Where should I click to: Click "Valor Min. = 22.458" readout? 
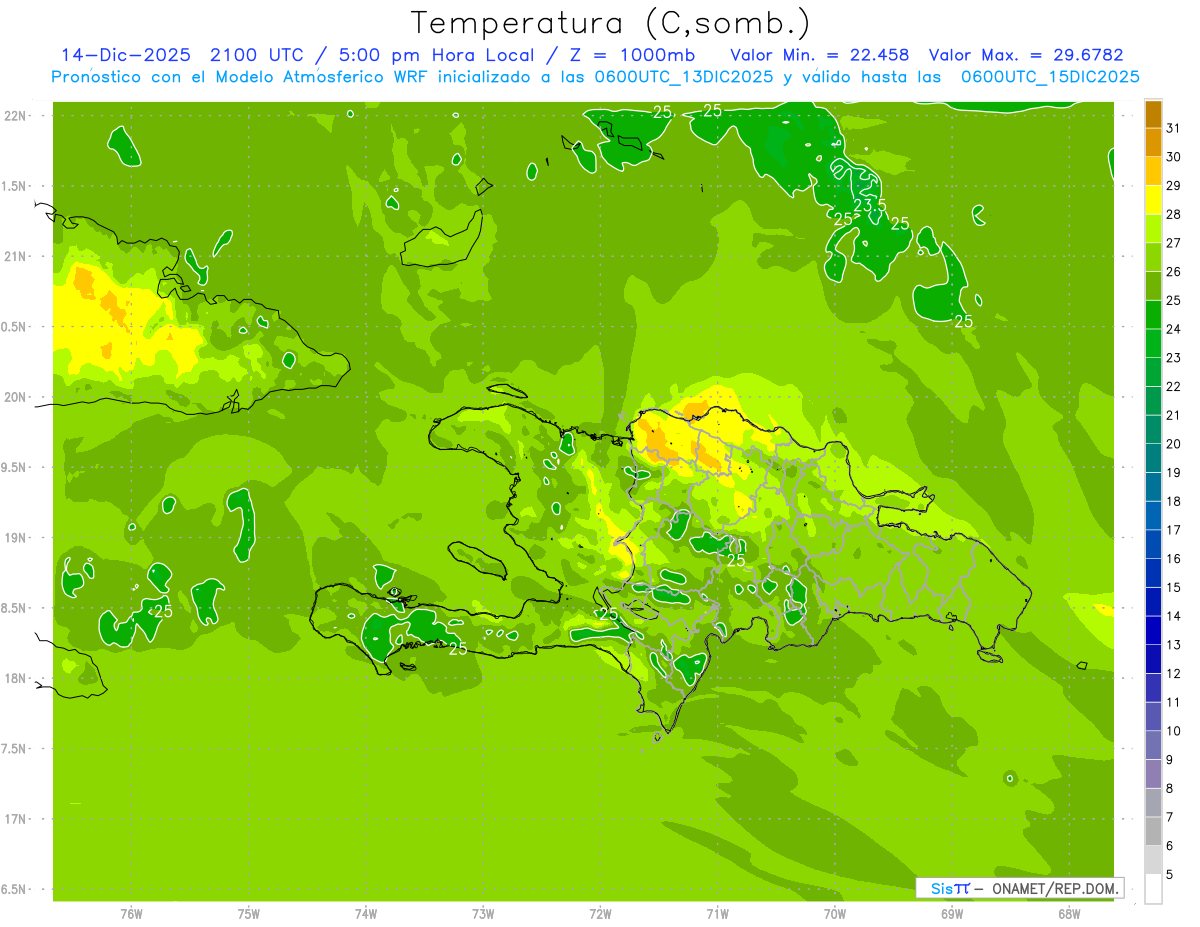[820, 55]
